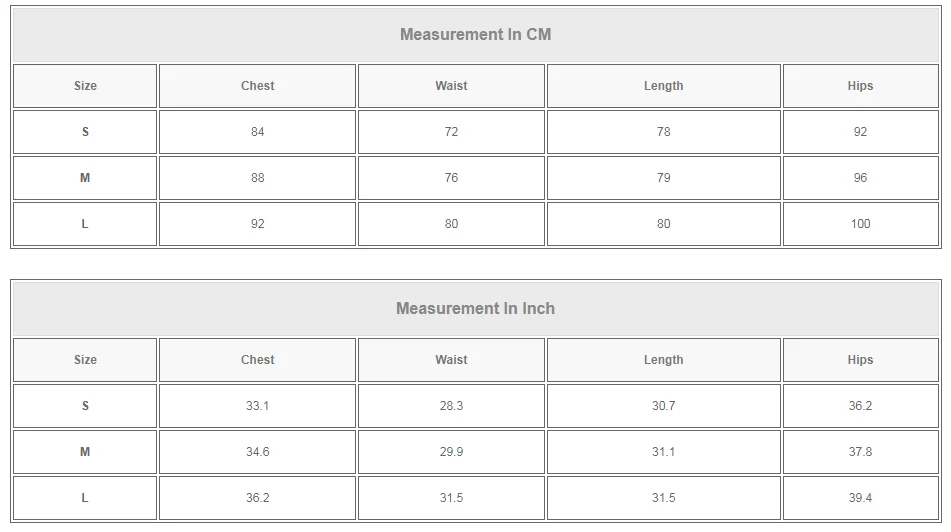The width and height of the screenshot is (951, 532).
Task: Select the waist value 29.9 for size M
Action: click(x=451, y=452)
